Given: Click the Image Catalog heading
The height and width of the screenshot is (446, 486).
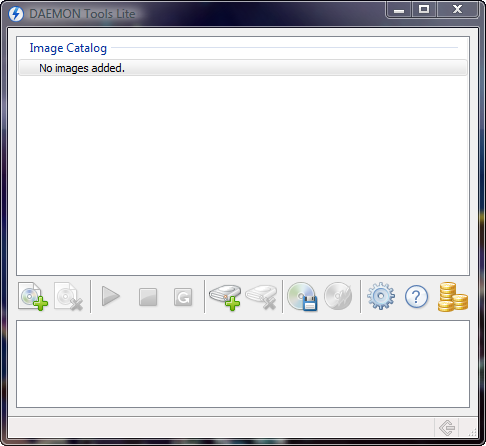Looking at the screenshot, I should click(68, 48).
